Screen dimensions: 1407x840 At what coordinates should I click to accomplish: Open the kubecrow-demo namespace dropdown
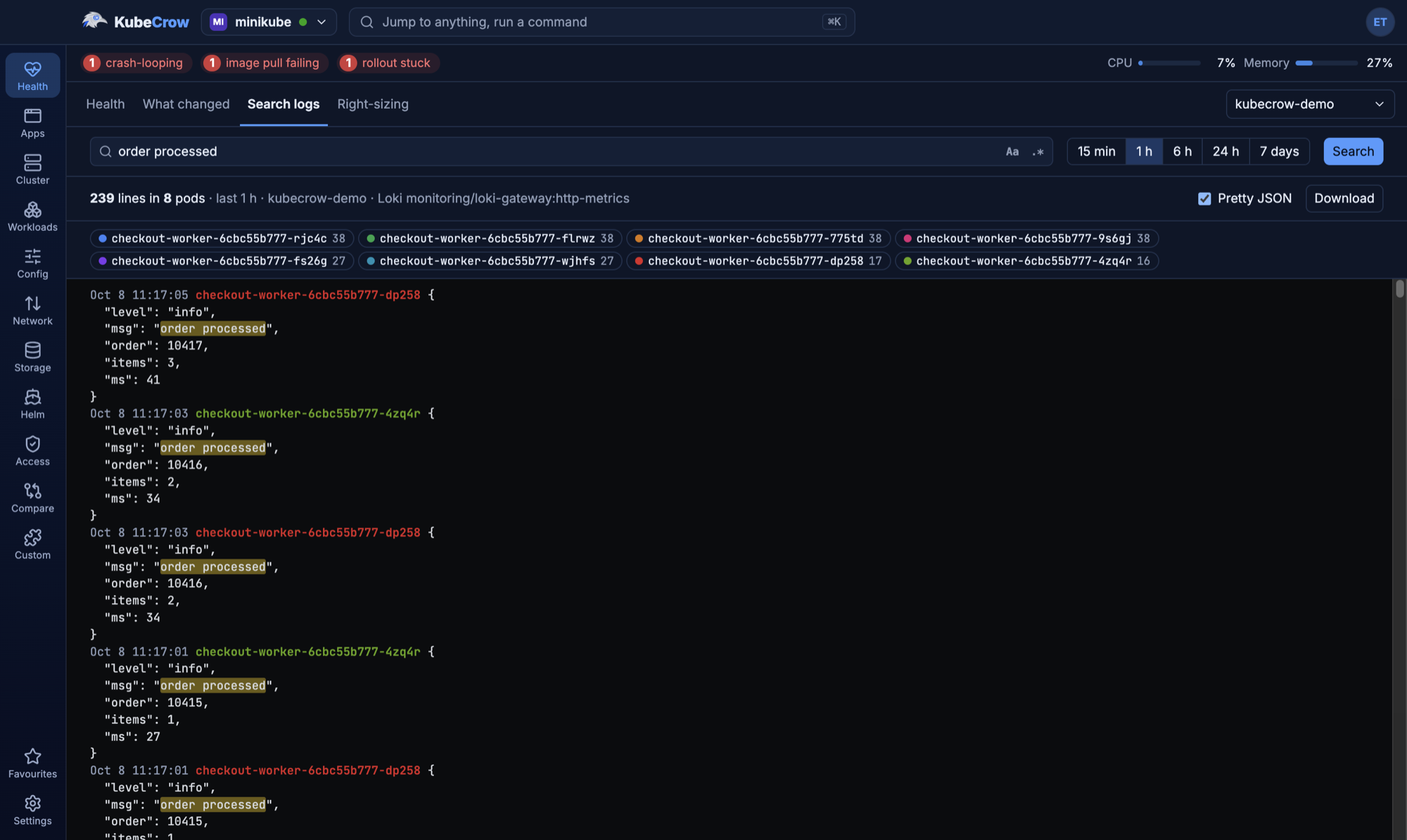click(x=1310, y=104)
